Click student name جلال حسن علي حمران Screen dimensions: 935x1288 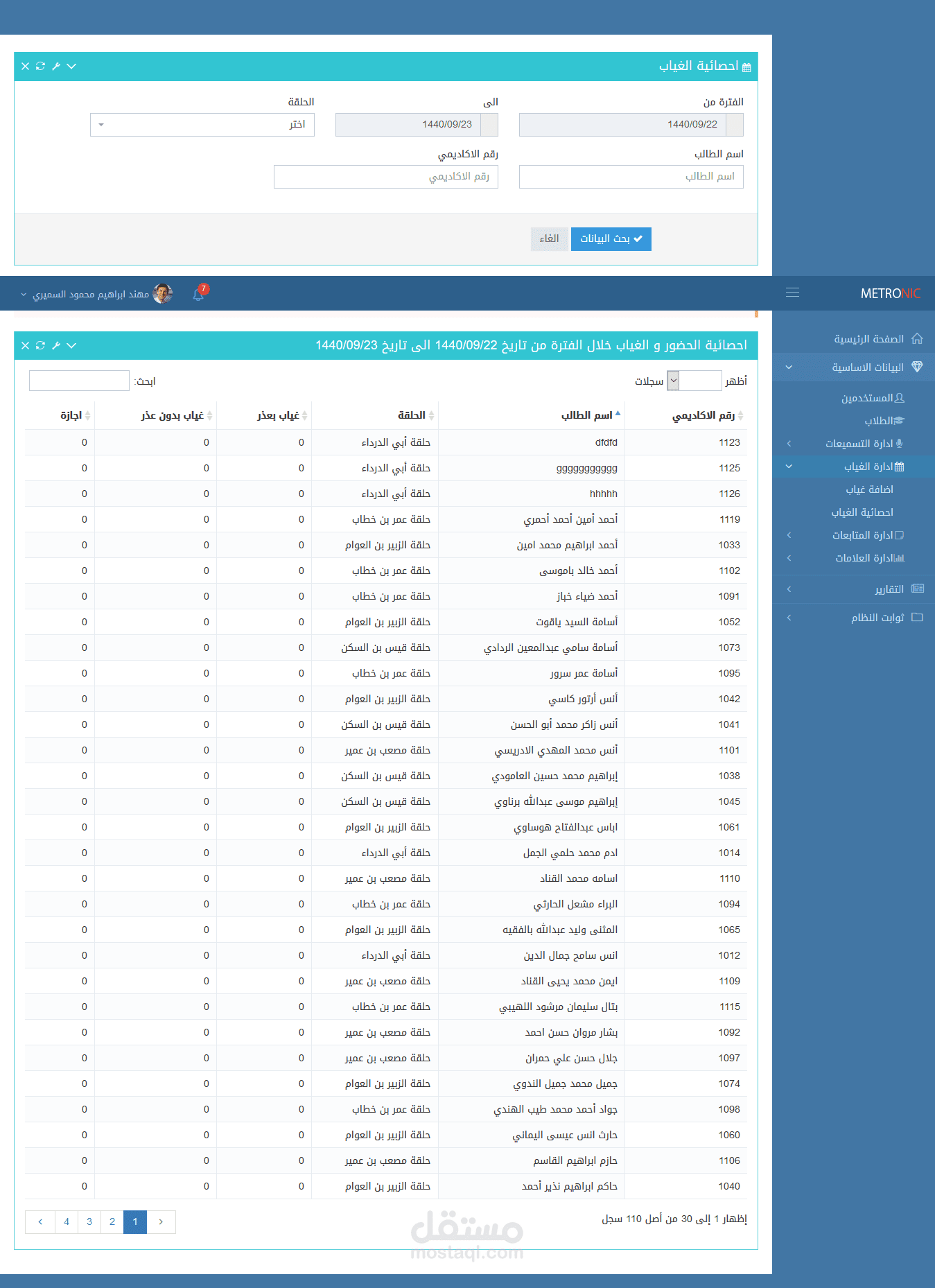coord(571,1058)
